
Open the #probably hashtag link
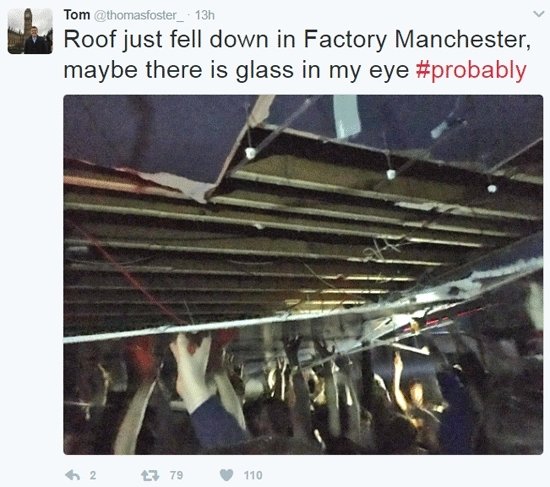pos(471,70)
